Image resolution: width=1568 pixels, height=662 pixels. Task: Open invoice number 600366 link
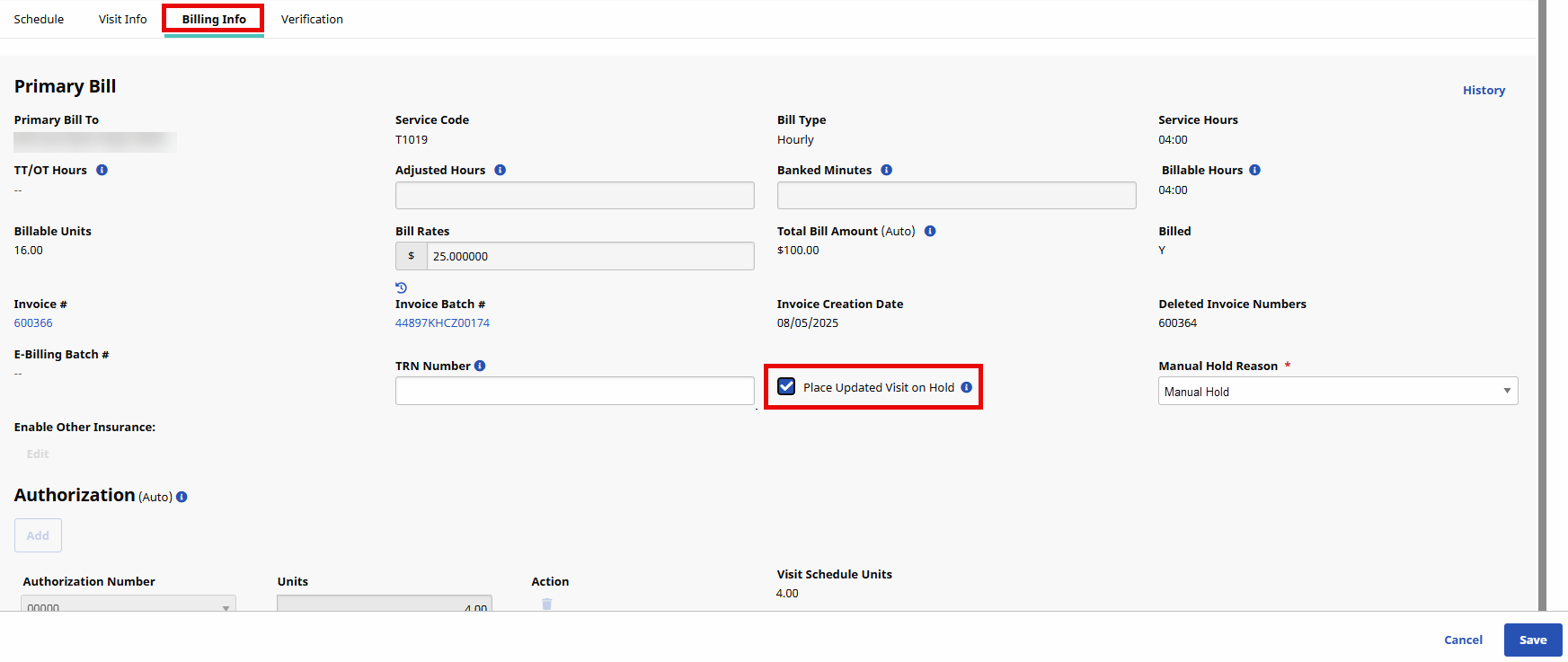pyautogui.click(x=33, y=322)
